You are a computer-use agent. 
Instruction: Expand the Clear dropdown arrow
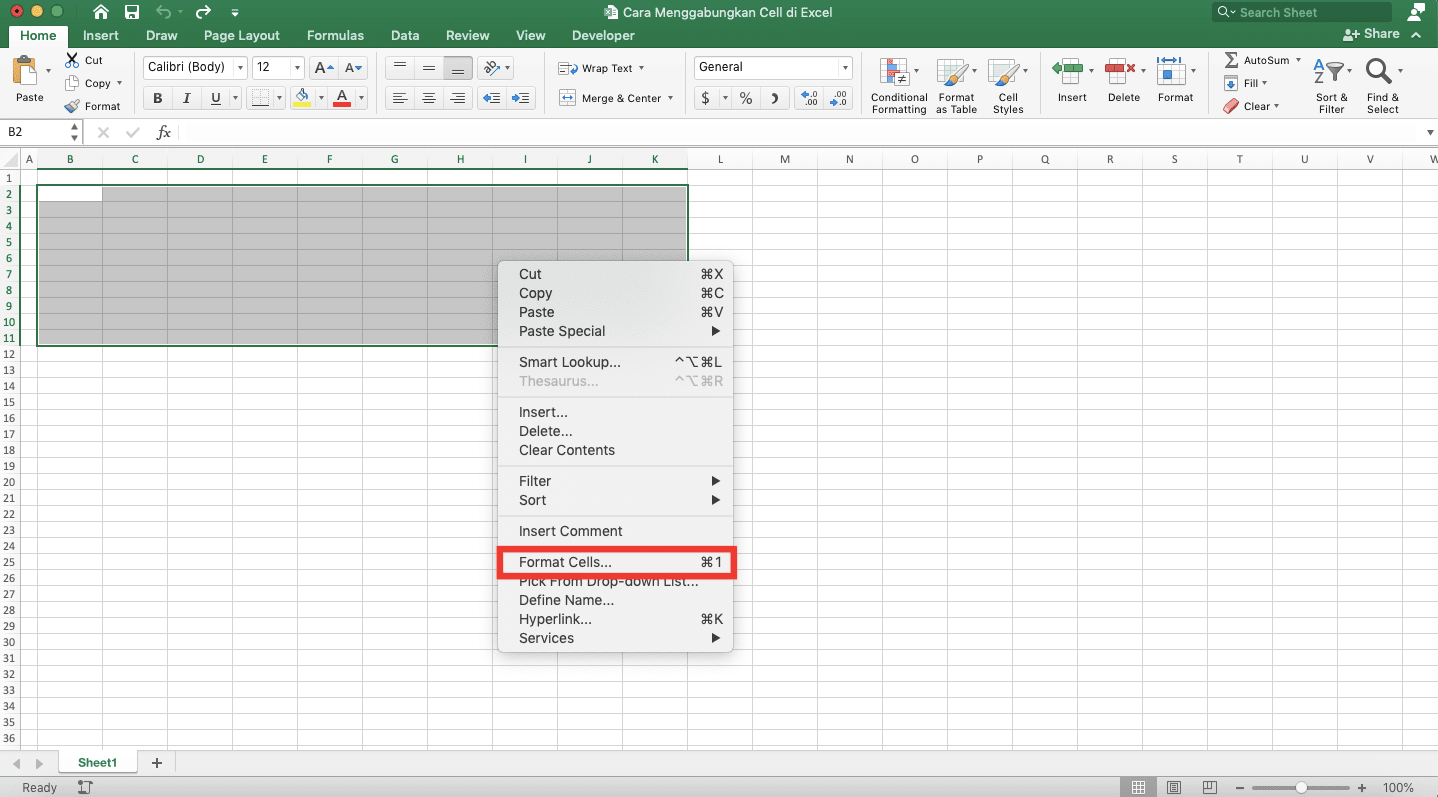tap(1276, 106)
